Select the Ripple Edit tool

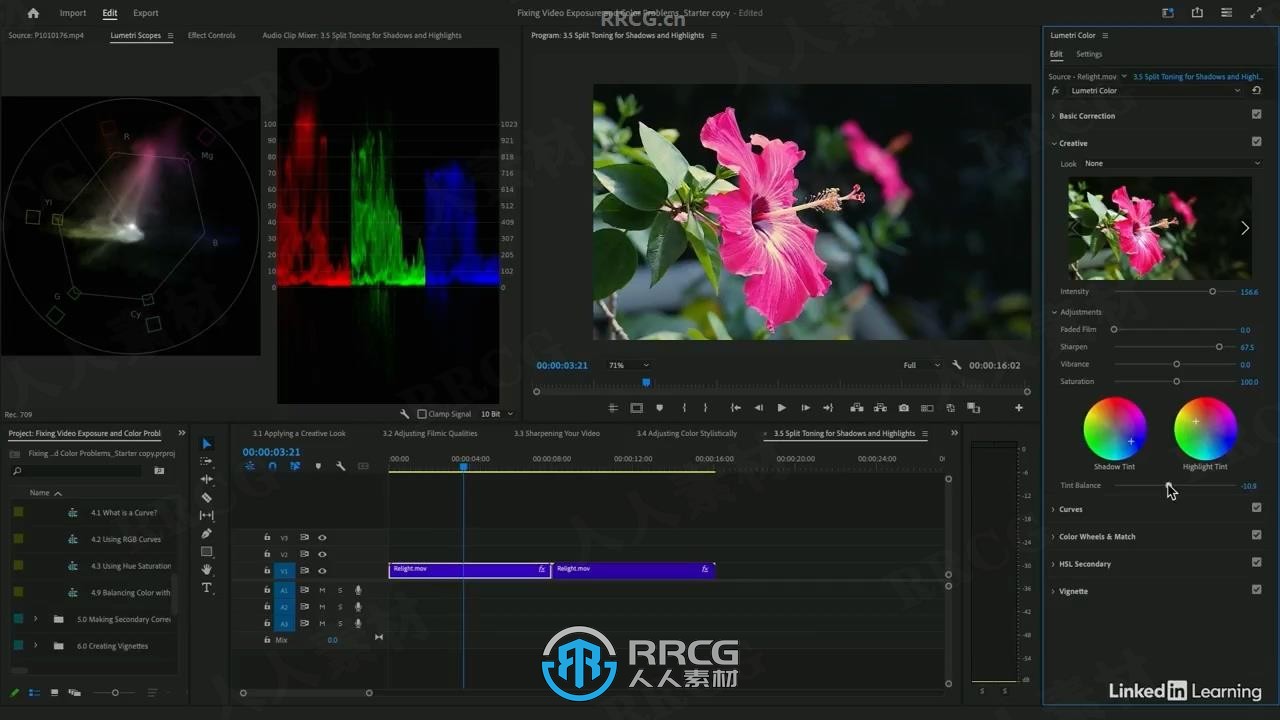point(207,480)
